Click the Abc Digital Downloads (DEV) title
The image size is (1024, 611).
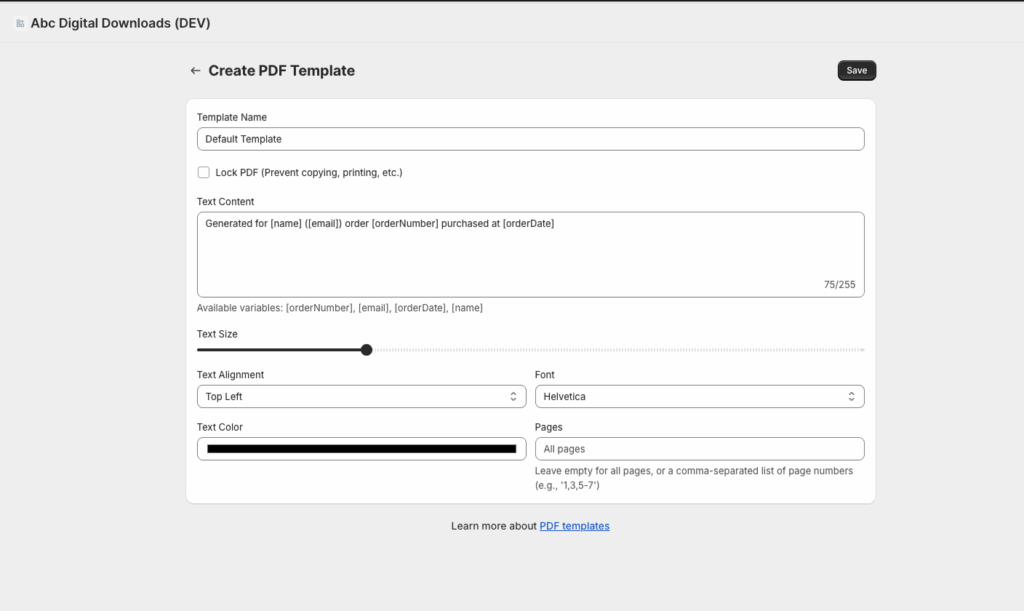pos(120,23)
